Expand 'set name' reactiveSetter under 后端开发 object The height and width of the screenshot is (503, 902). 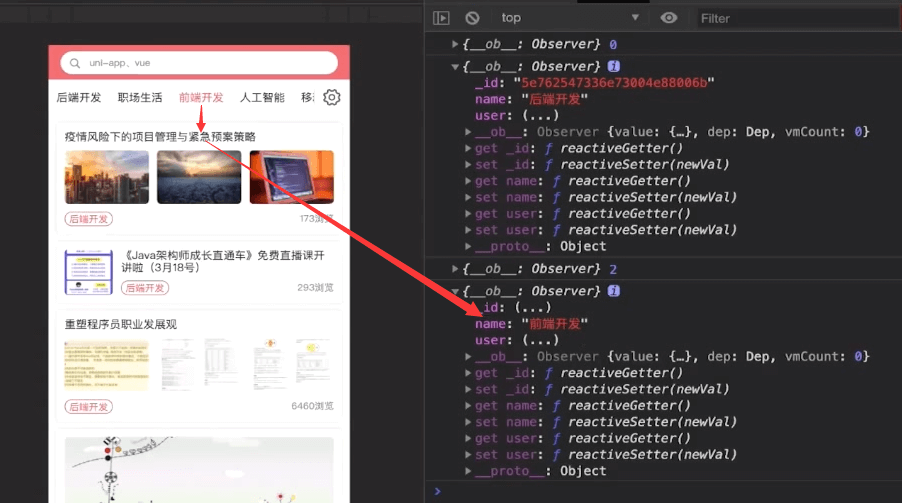pyautogui.click(x=468, y=197)
